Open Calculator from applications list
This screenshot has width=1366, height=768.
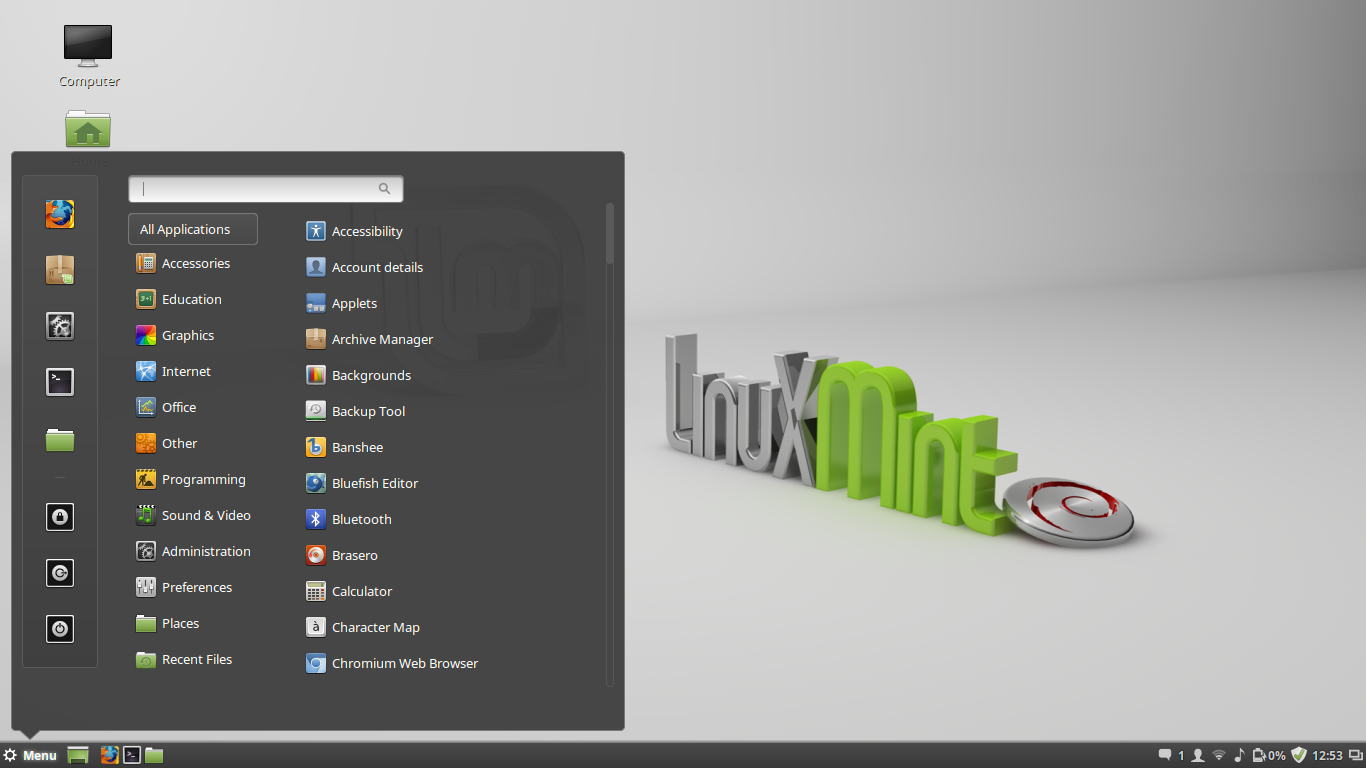[361, 591]
